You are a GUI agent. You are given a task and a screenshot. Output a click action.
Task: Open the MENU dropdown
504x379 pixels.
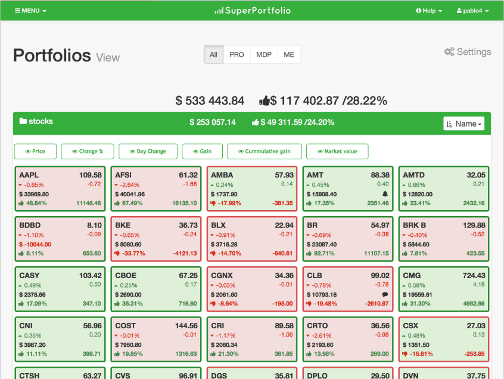[x=30, y=11]
